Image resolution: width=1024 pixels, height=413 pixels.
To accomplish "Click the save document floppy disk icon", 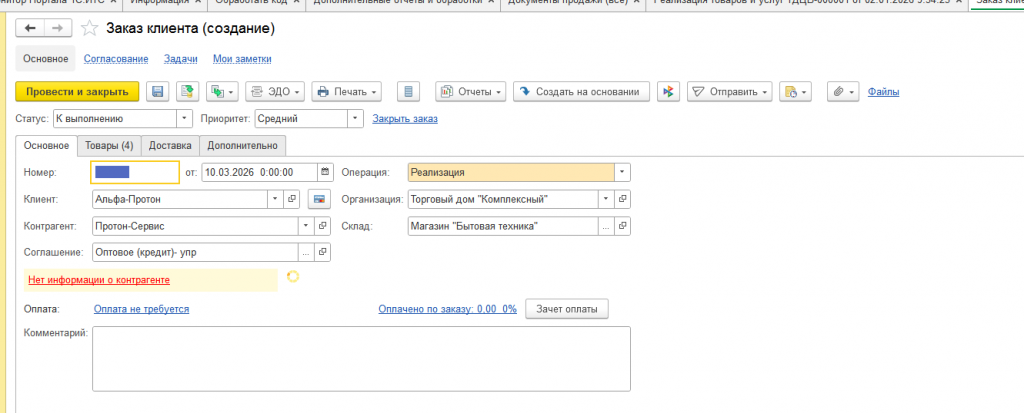I will [x=157, y=92].
